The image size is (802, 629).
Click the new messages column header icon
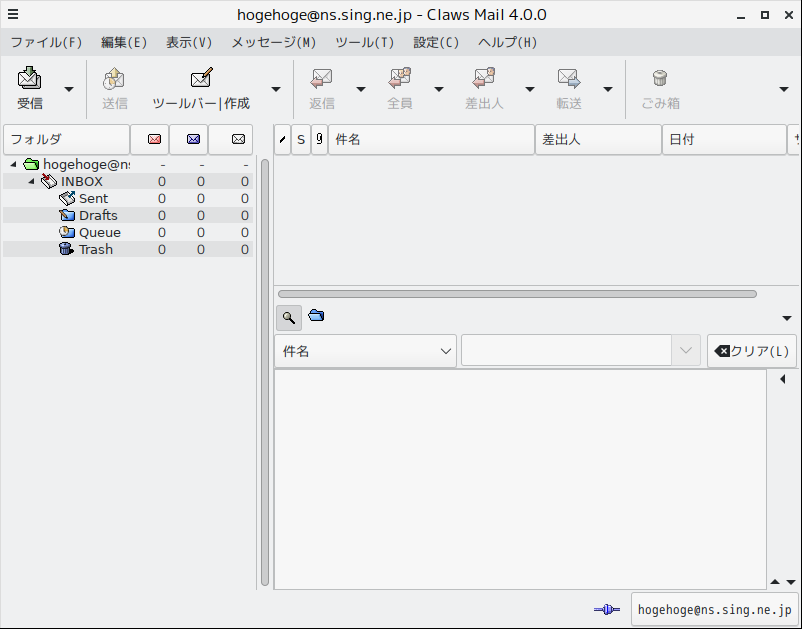pyautogui.click(x=154, y=139)
